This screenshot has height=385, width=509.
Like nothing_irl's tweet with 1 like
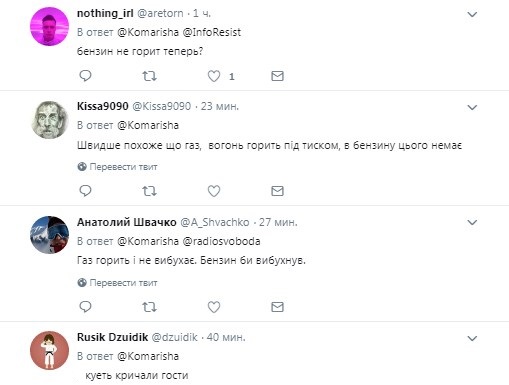214,76
